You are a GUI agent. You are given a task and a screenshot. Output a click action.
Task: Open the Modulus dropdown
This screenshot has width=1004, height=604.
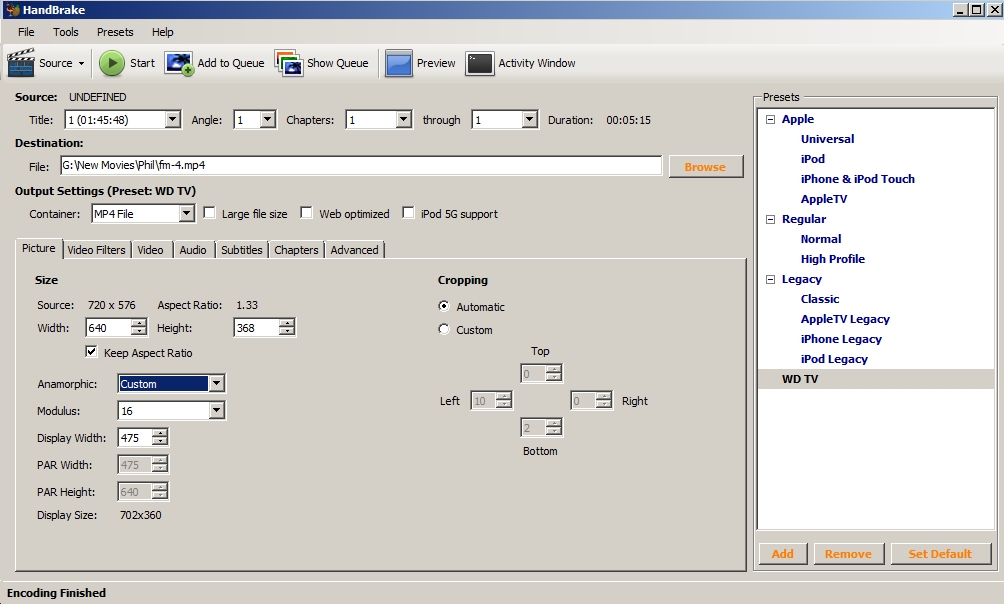pyautogui.click(x=216, y=411)
